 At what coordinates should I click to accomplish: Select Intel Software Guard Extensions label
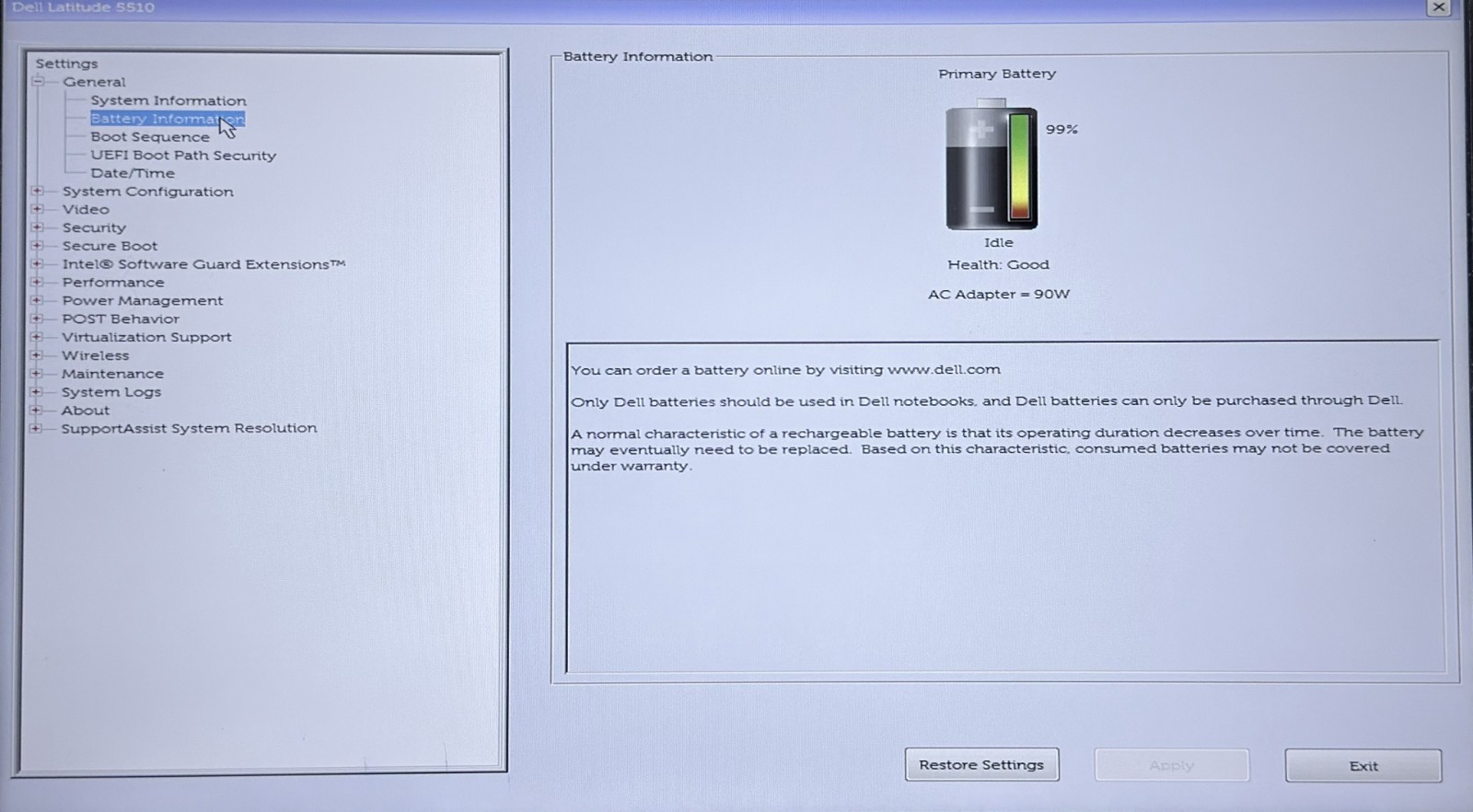click(203, 264)
